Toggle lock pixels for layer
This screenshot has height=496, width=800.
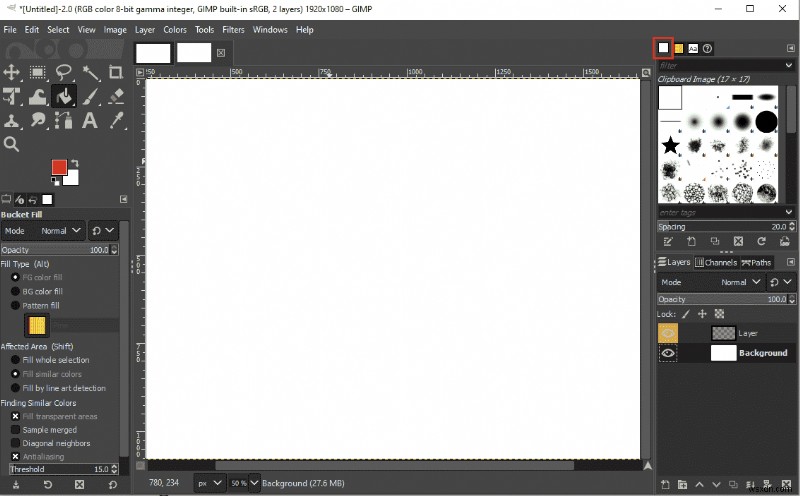tap(686, 314)
